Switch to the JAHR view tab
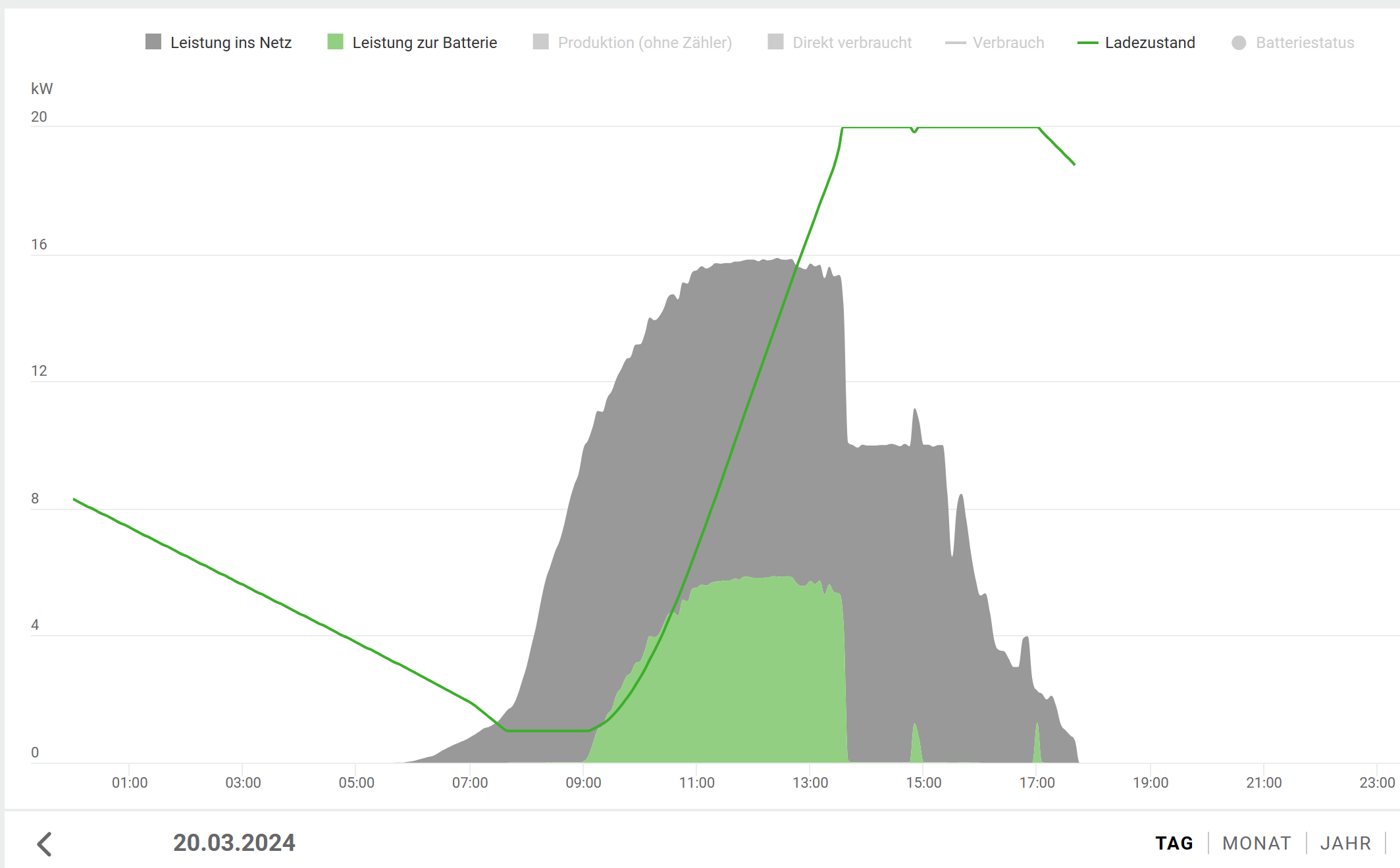 click(1345, 843)
